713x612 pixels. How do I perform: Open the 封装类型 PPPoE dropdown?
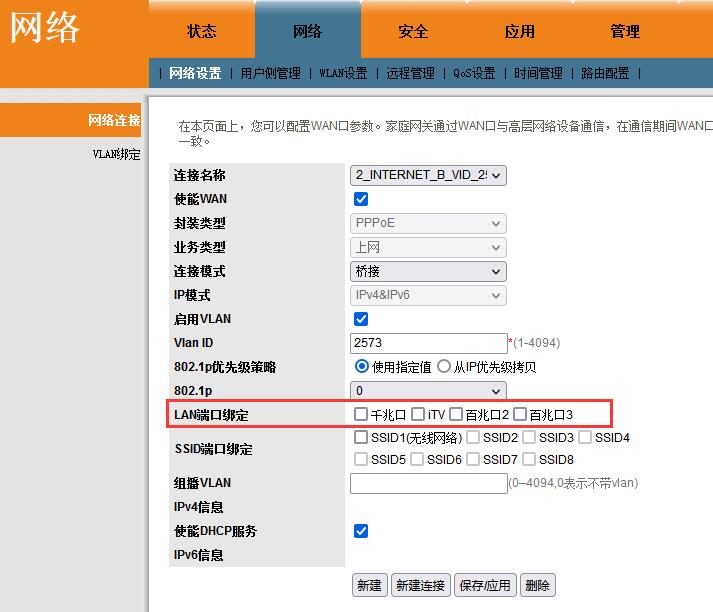tap(428, 223)
